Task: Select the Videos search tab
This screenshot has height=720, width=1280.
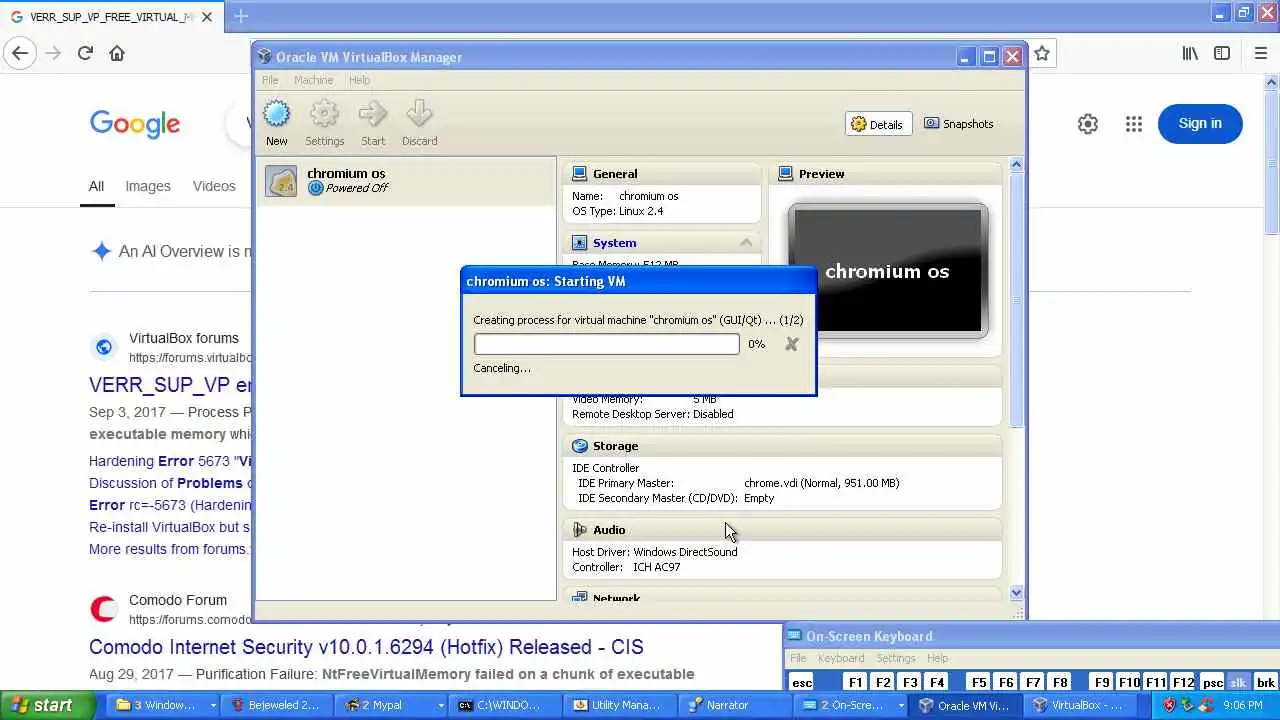Action: pos(214,186)
